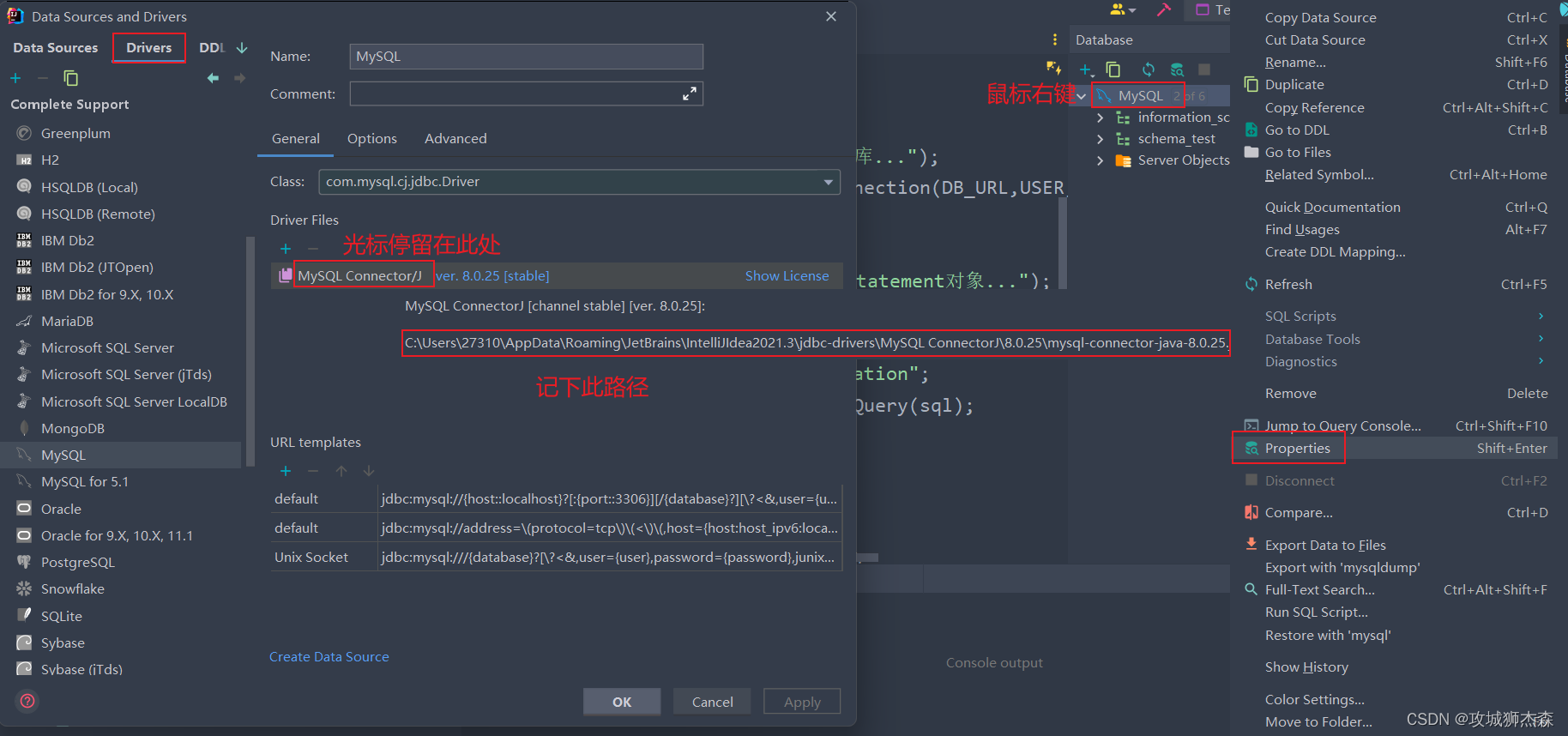Remove the driver file with the minus icon
Viewport: 1568px width, 736px height.
[312, 249]
